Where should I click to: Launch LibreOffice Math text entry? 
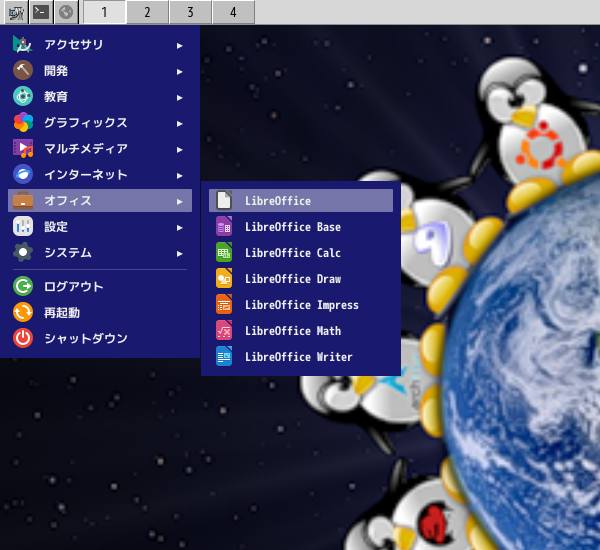pos(293,331)
